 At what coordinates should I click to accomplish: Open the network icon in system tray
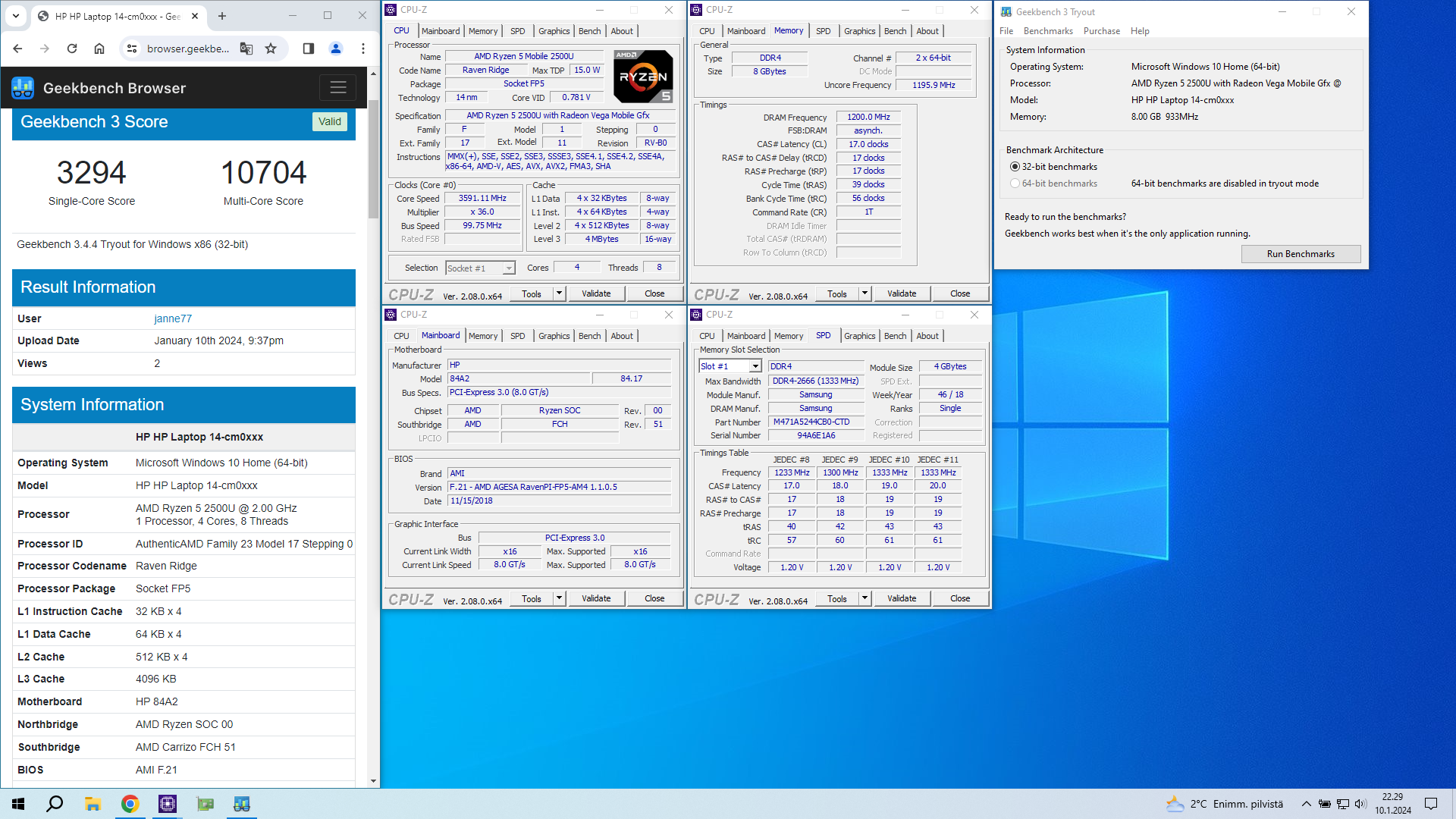[x=1342, y=804]
